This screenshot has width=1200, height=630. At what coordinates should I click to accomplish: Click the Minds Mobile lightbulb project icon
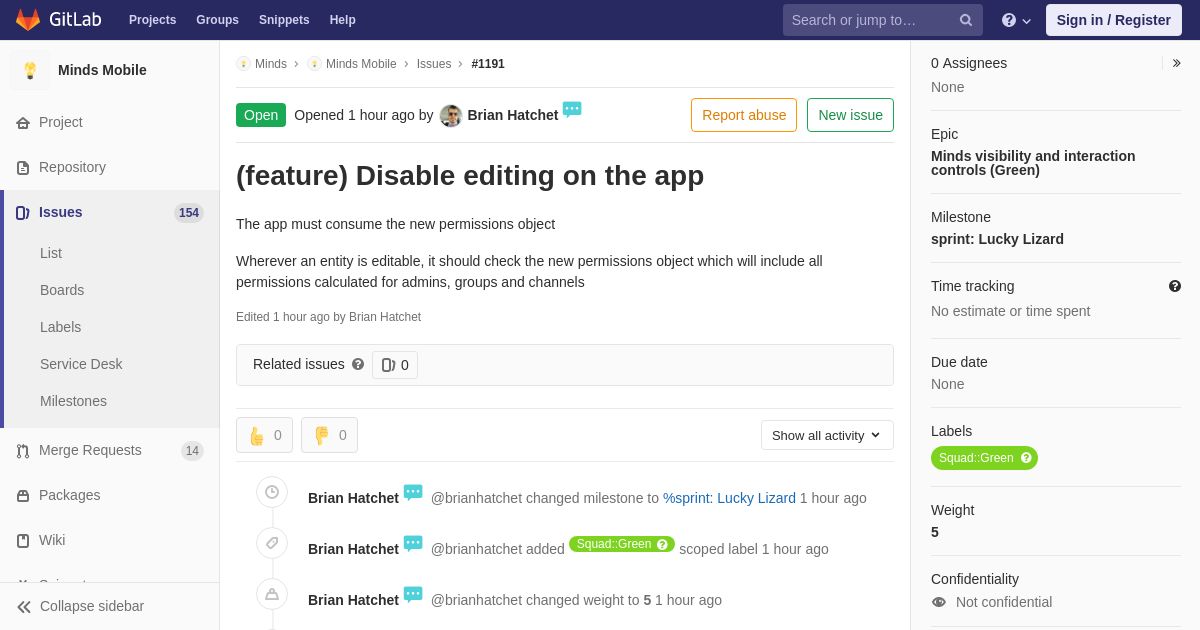30,70
